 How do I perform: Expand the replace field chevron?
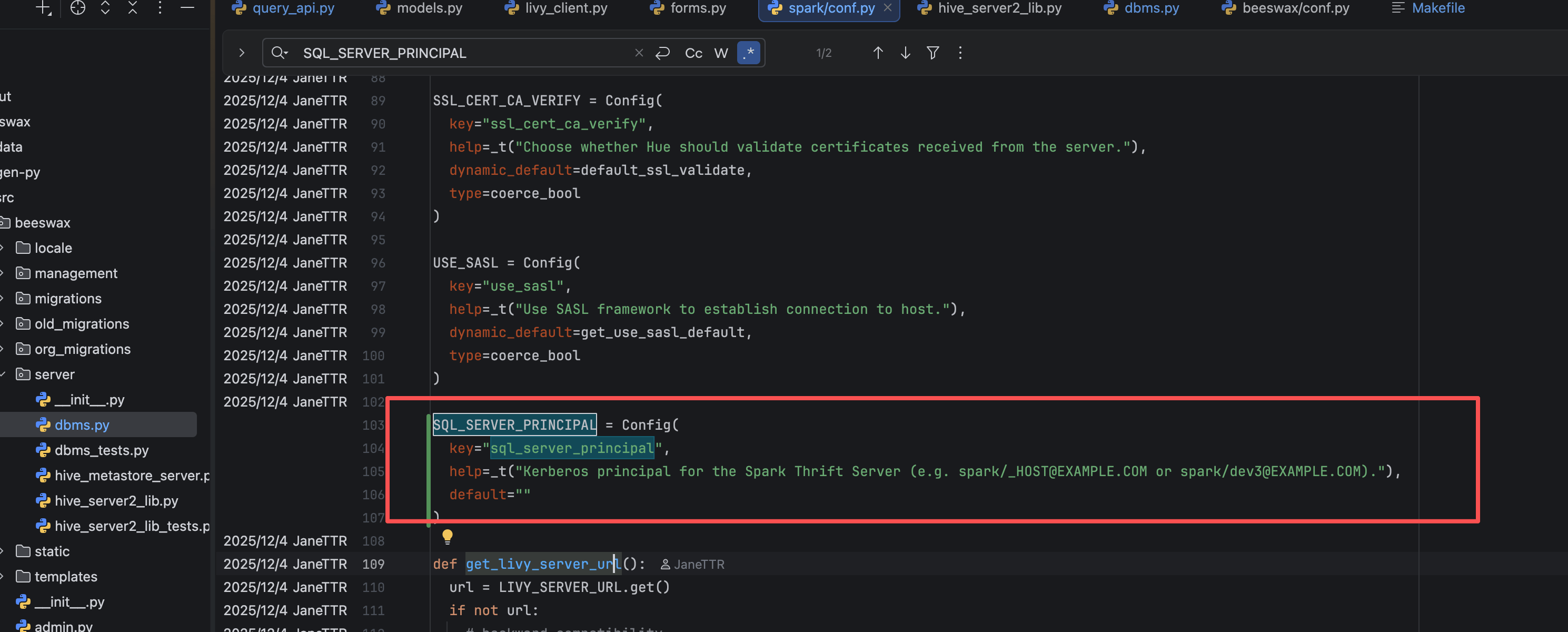click(x=242, y=53)
